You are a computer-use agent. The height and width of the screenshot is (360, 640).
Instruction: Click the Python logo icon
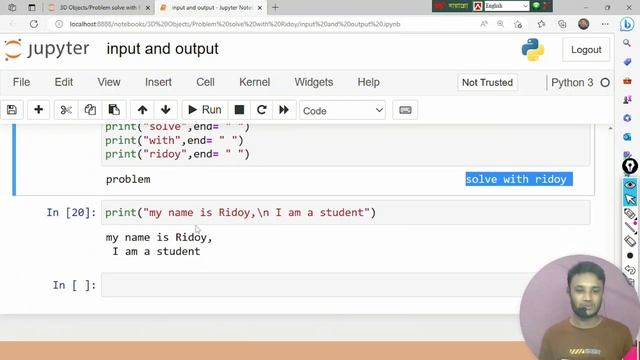[533, 50]
